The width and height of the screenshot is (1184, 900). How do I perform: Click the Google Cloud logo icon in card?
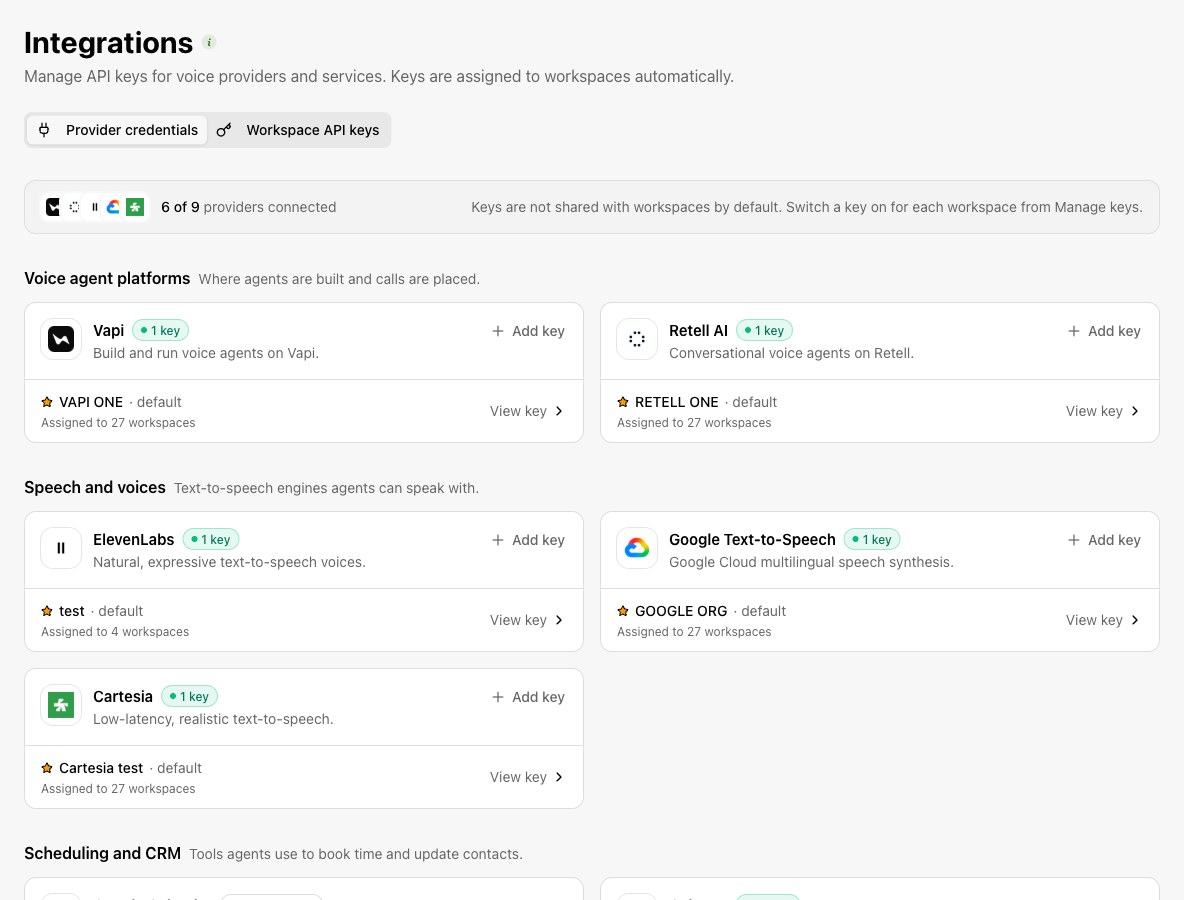pyautogui.click(x=637, y=548)
